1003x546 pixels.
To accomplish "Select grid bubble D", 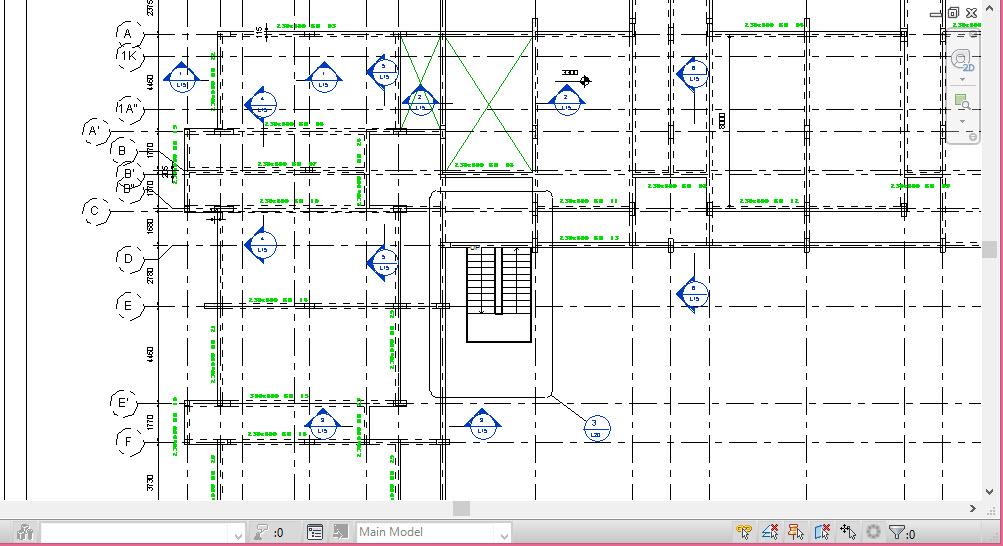I will point(129,259).
